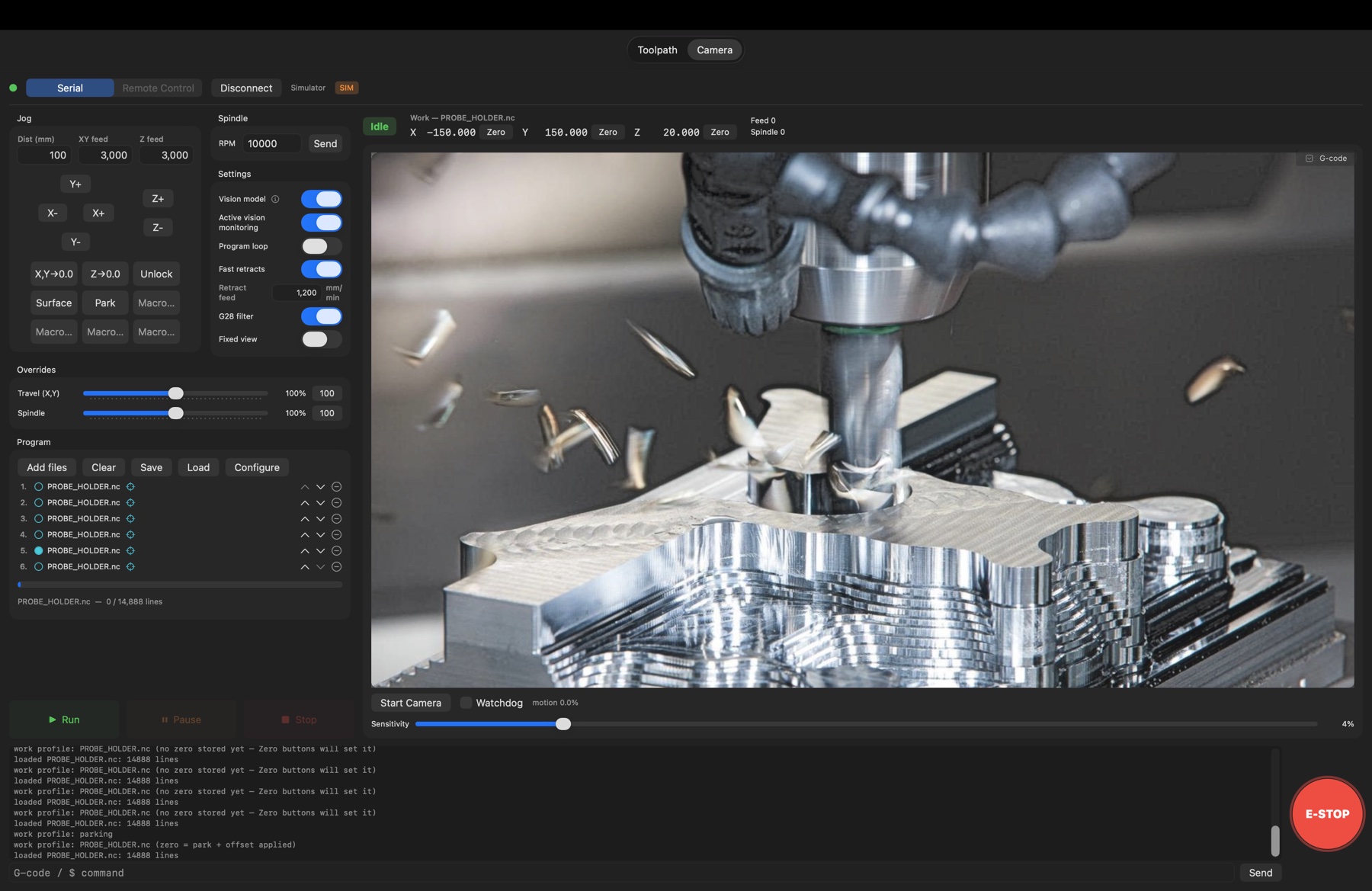Toggle the Vision model switch
Image resolution: width=1372 pixels, height=891 pixels.
pyautogui.click(x=322, y=199)
